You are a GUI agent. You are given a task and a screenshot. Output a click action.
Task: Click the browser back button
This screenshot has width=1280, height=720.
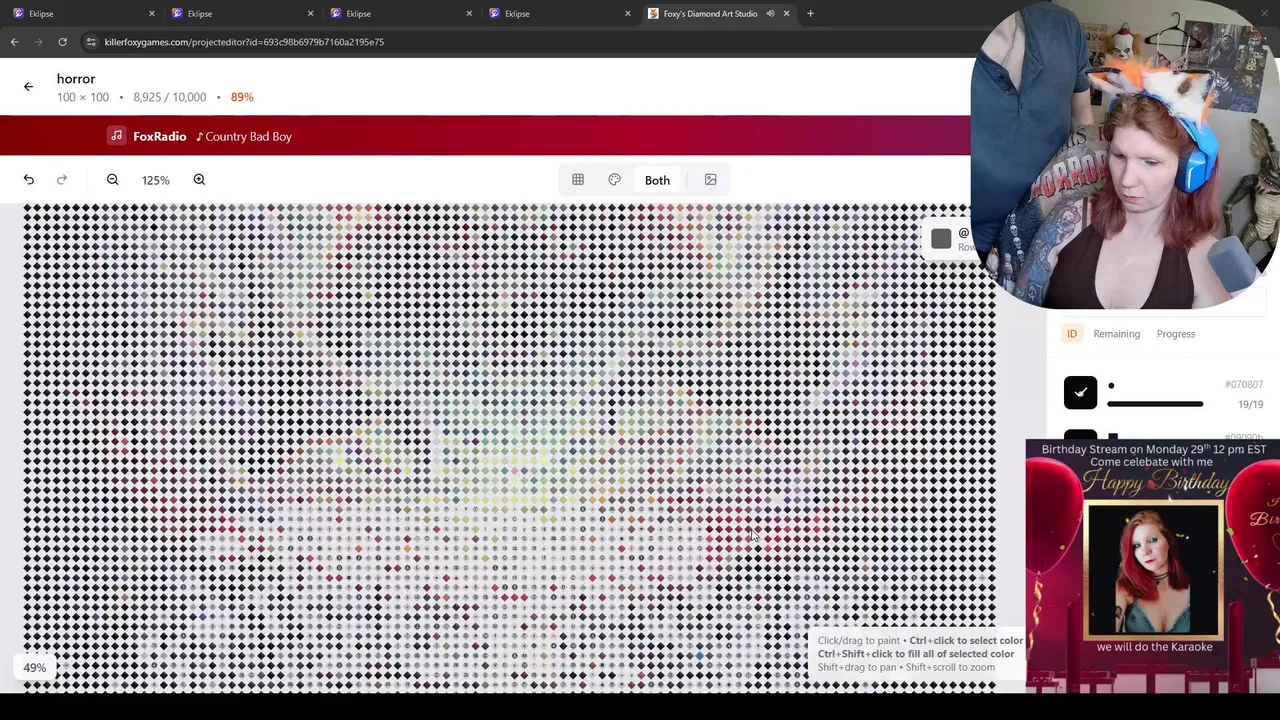coord(14,42)
